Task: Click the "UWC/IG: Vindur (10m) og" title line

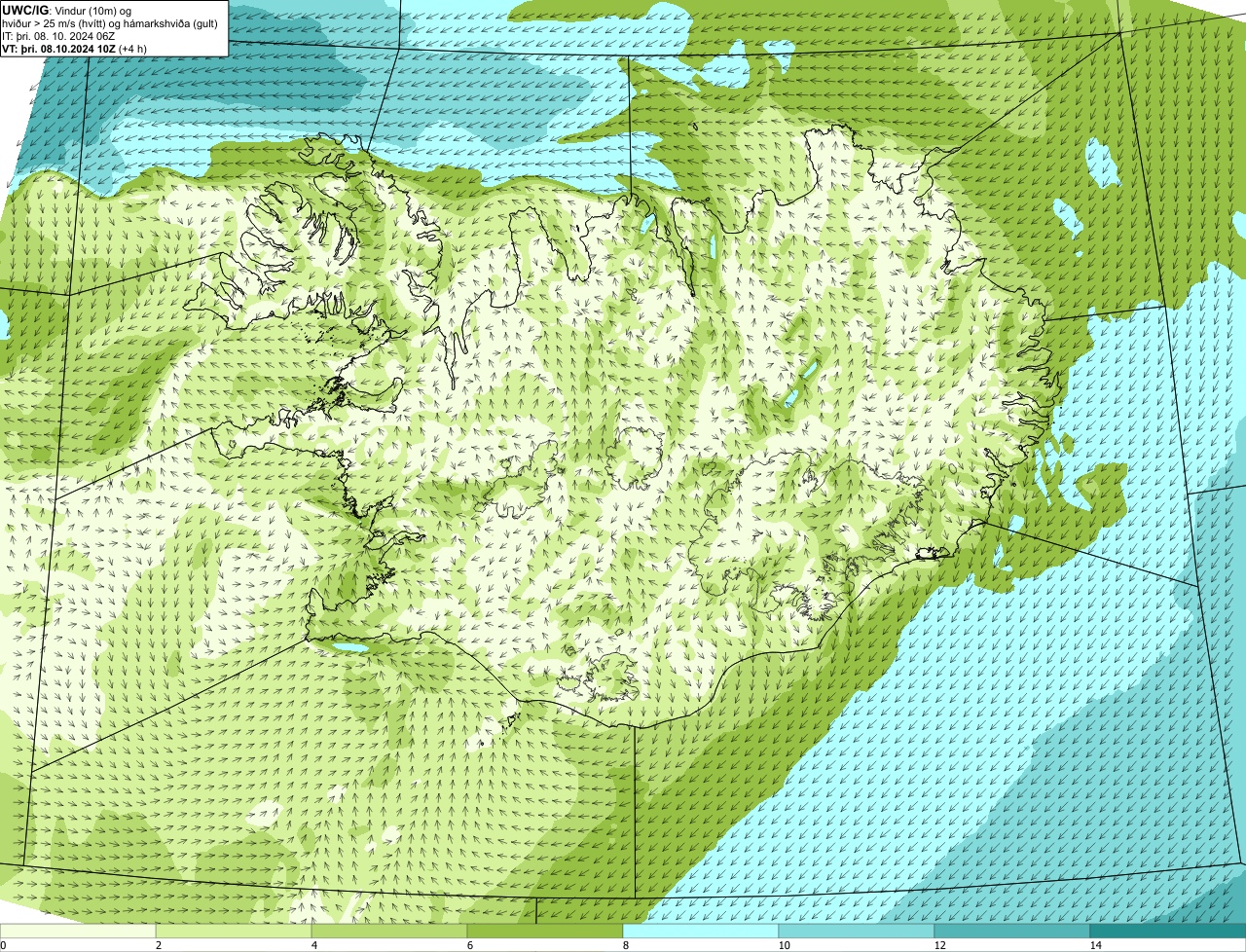Action: 67,10
